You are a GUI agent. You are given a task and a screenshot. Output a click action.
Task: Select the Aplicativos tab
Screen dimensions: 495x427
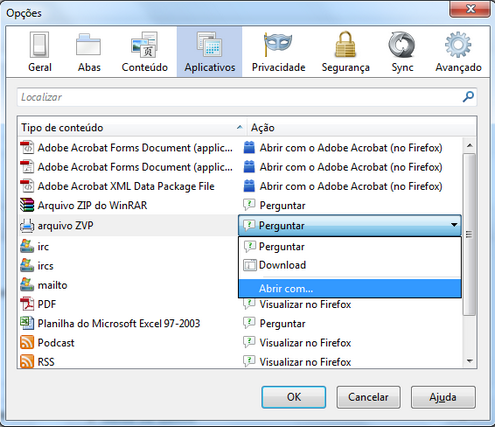click(210, 52)
